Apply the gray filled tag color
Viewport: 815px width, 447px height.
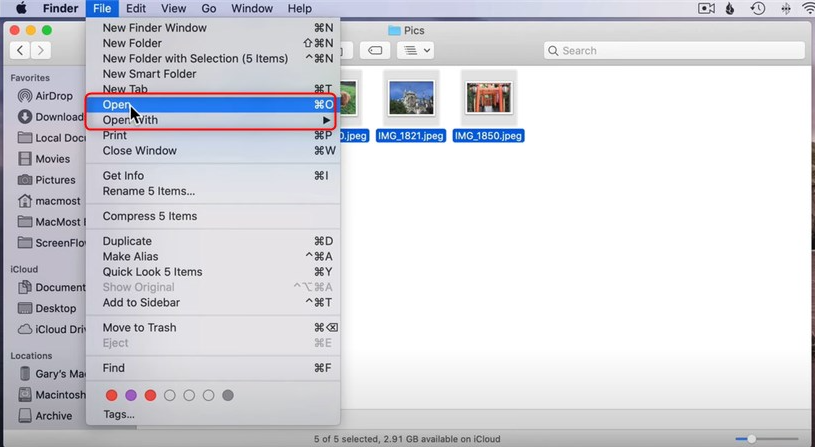(x=228, y=396)
